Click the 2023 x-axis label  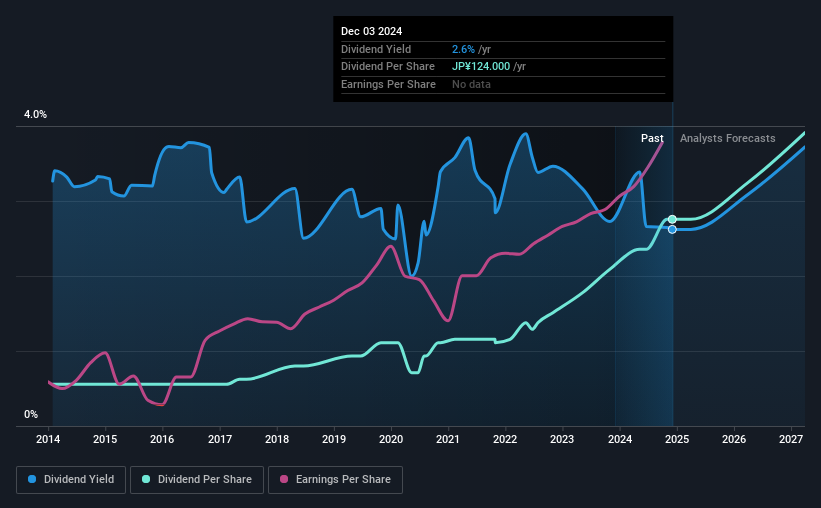[x=562, y=439]
